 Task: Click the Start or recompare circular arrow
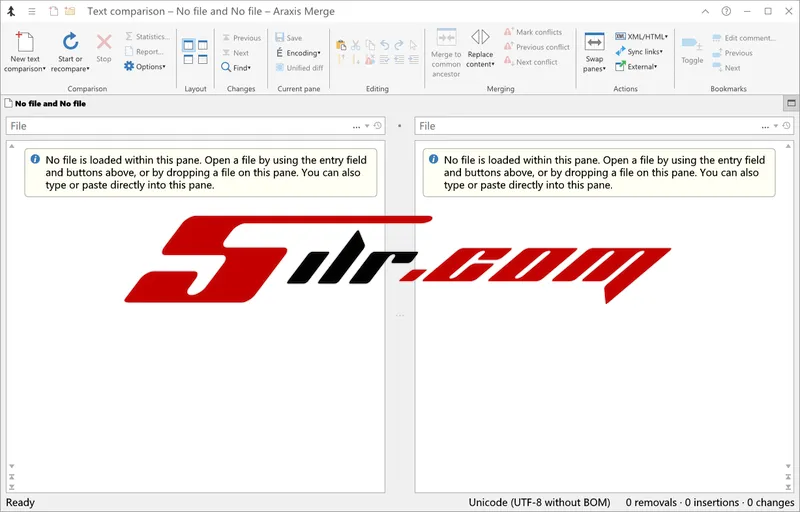[70, 42]
